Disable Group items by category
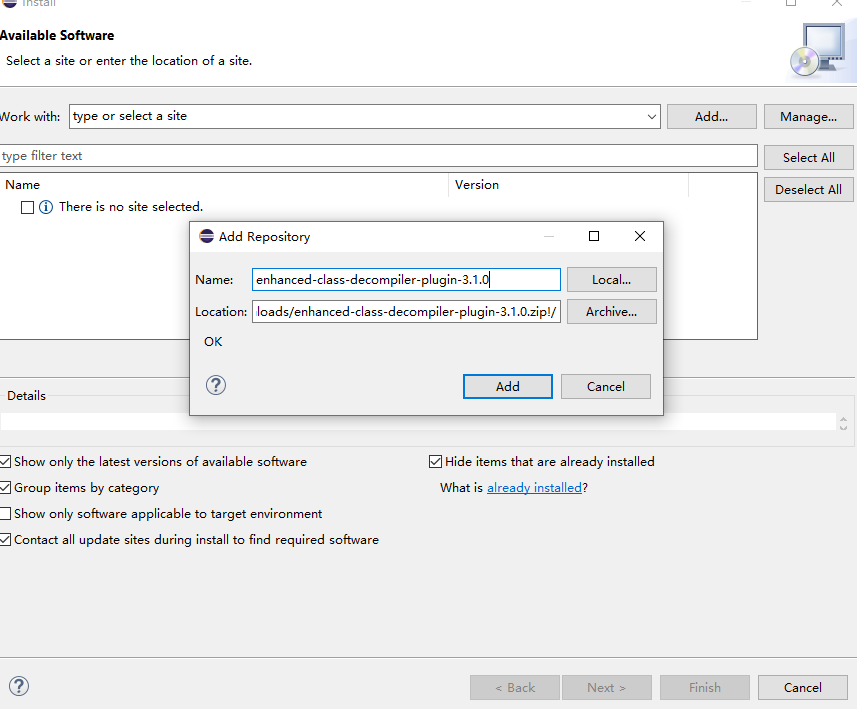Screen dimensions: 857x709 pyautogui.click(x=6, y=488)
